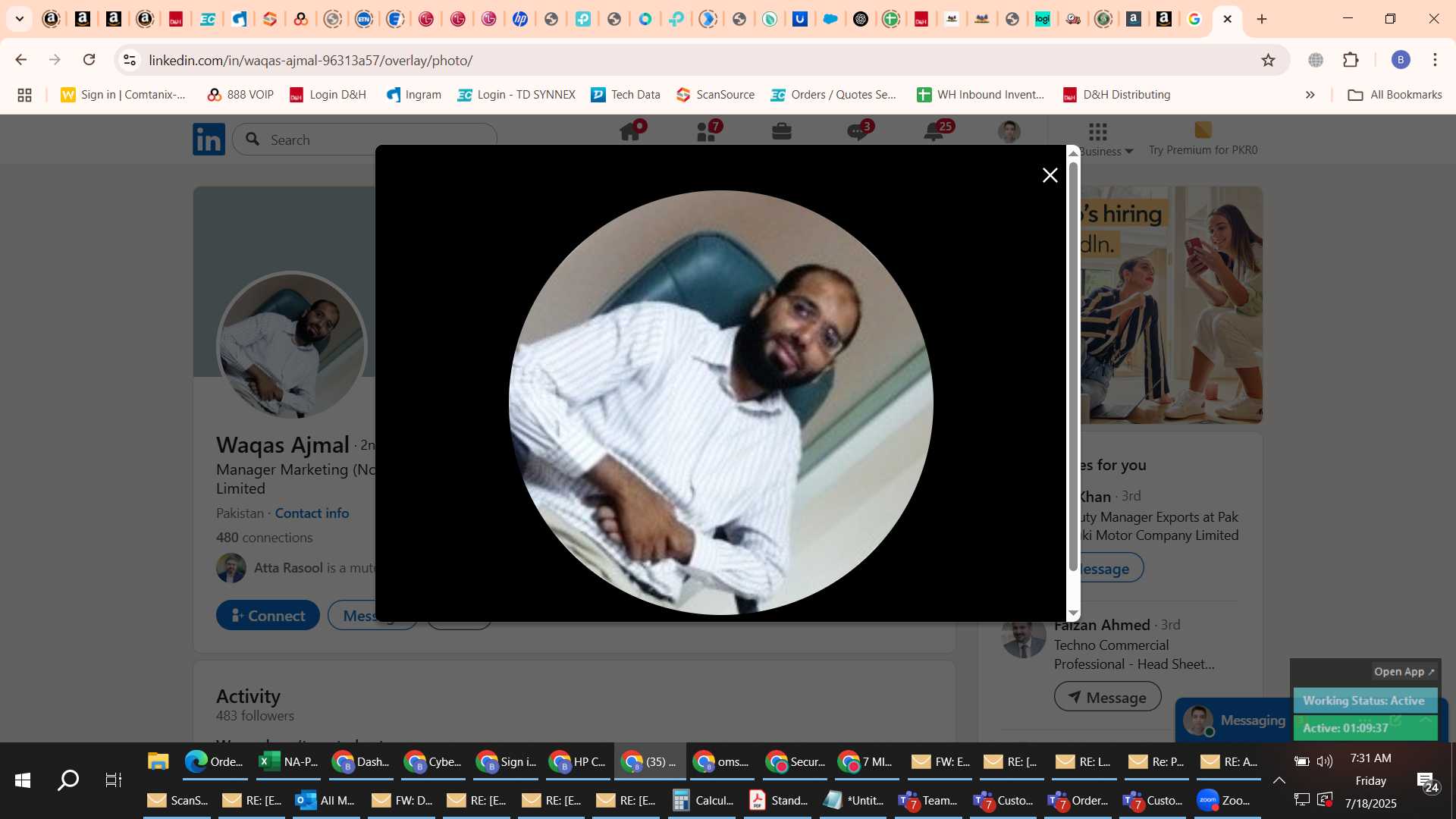Image resolution: width=1456 pixels, height=819 pixels.
Task: Open Chrome profile B avatar
Action: click(x=1401, y=60)
